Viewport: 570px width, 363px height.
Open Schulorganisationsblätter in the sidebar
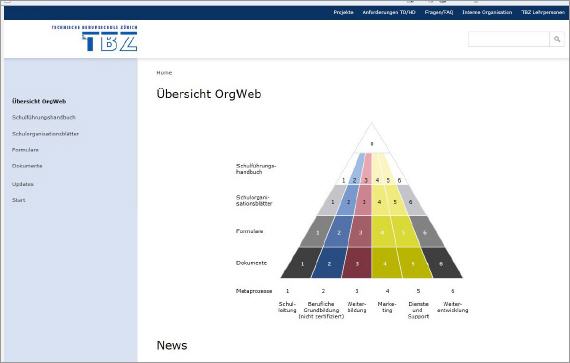[45, 134]
